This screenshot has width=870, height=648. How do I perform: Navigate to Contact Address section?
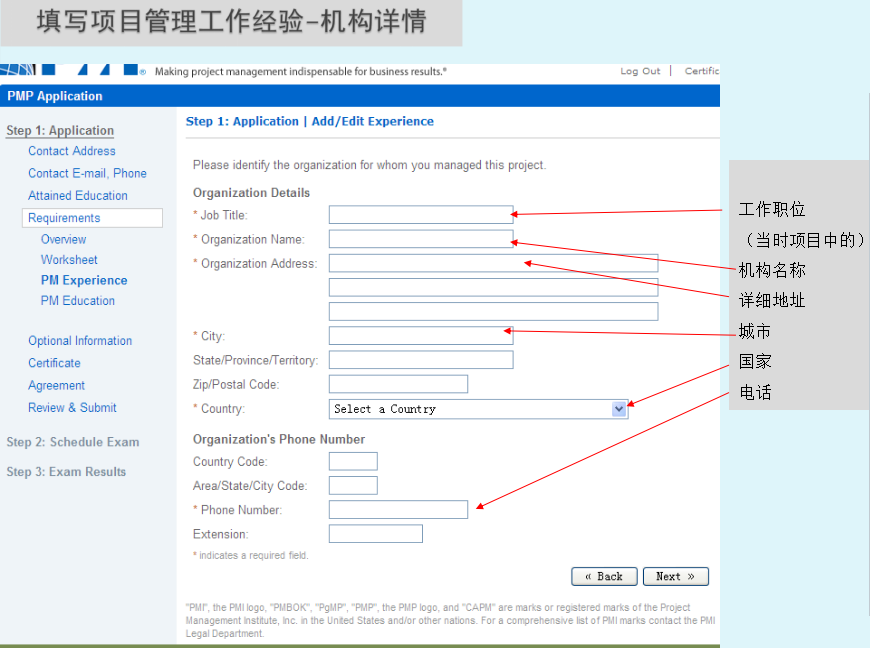[x=71, y=151]
